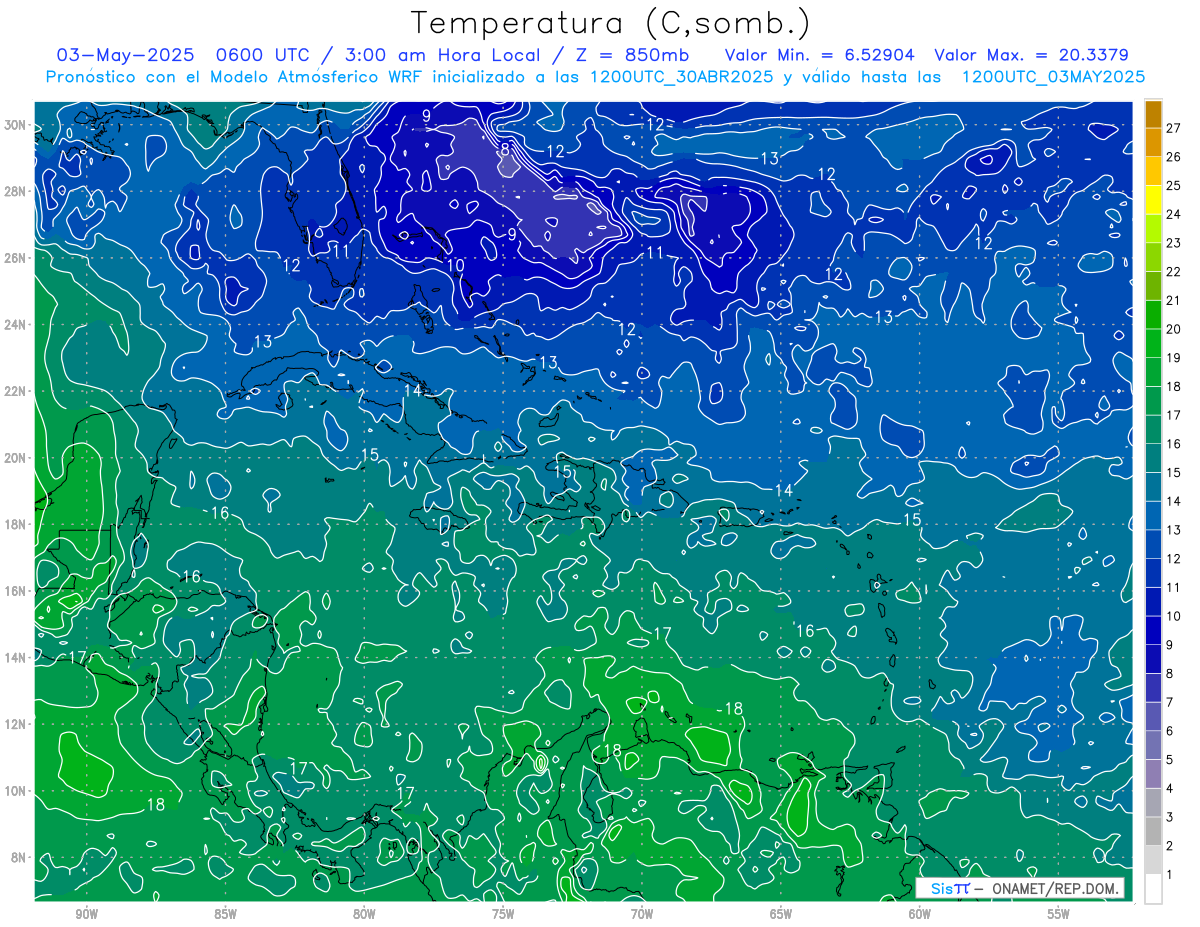Click the '75W' longitude axis label
The height and width of the screenshot is (927, 1200).
504,915
